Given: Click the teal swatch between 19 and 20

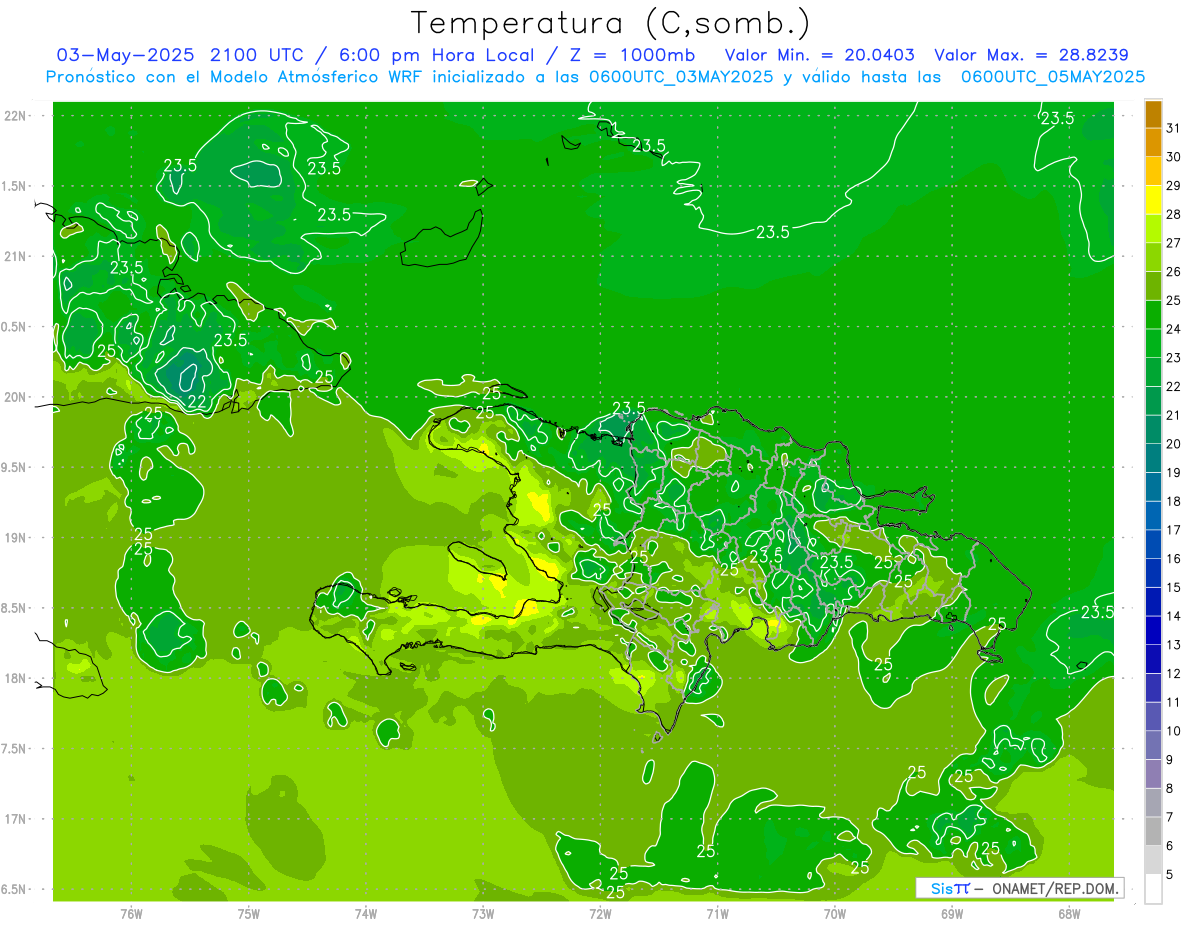Looking at the screenshot, I should pos(1153,458).
